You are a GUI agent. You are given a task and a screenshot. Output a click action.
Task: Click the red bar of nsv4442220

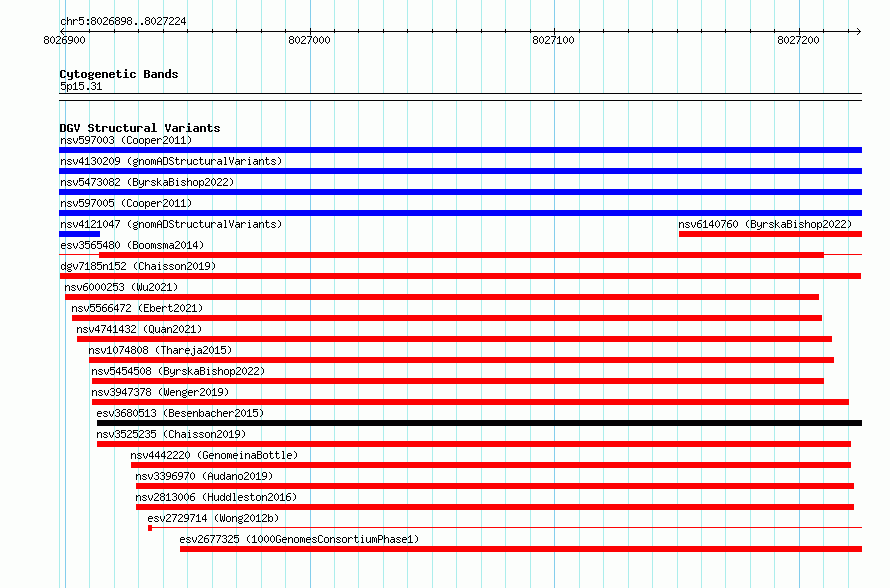[491, 465]
